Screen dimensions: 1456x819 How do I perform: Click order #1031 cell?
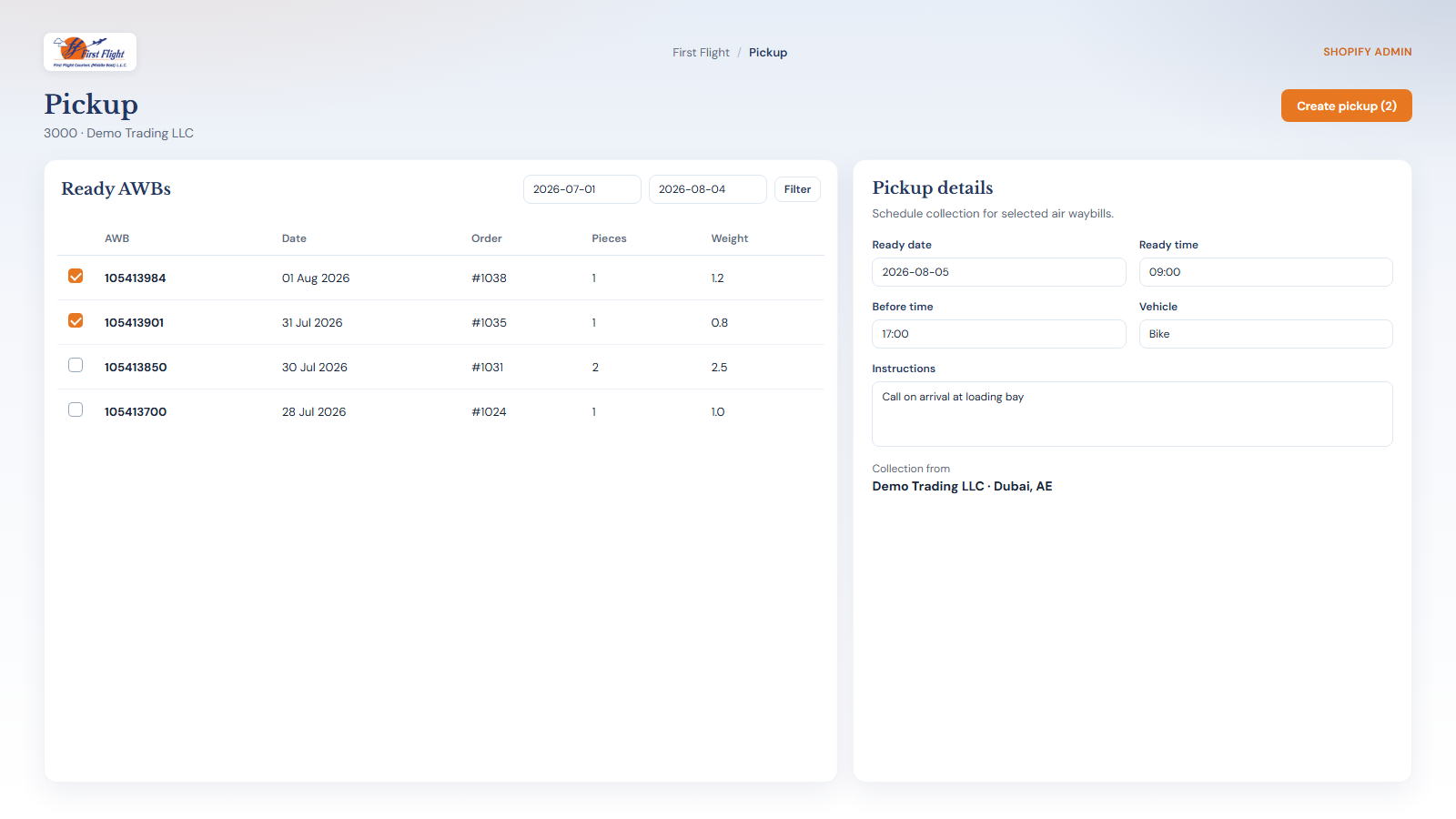(487, 368)
